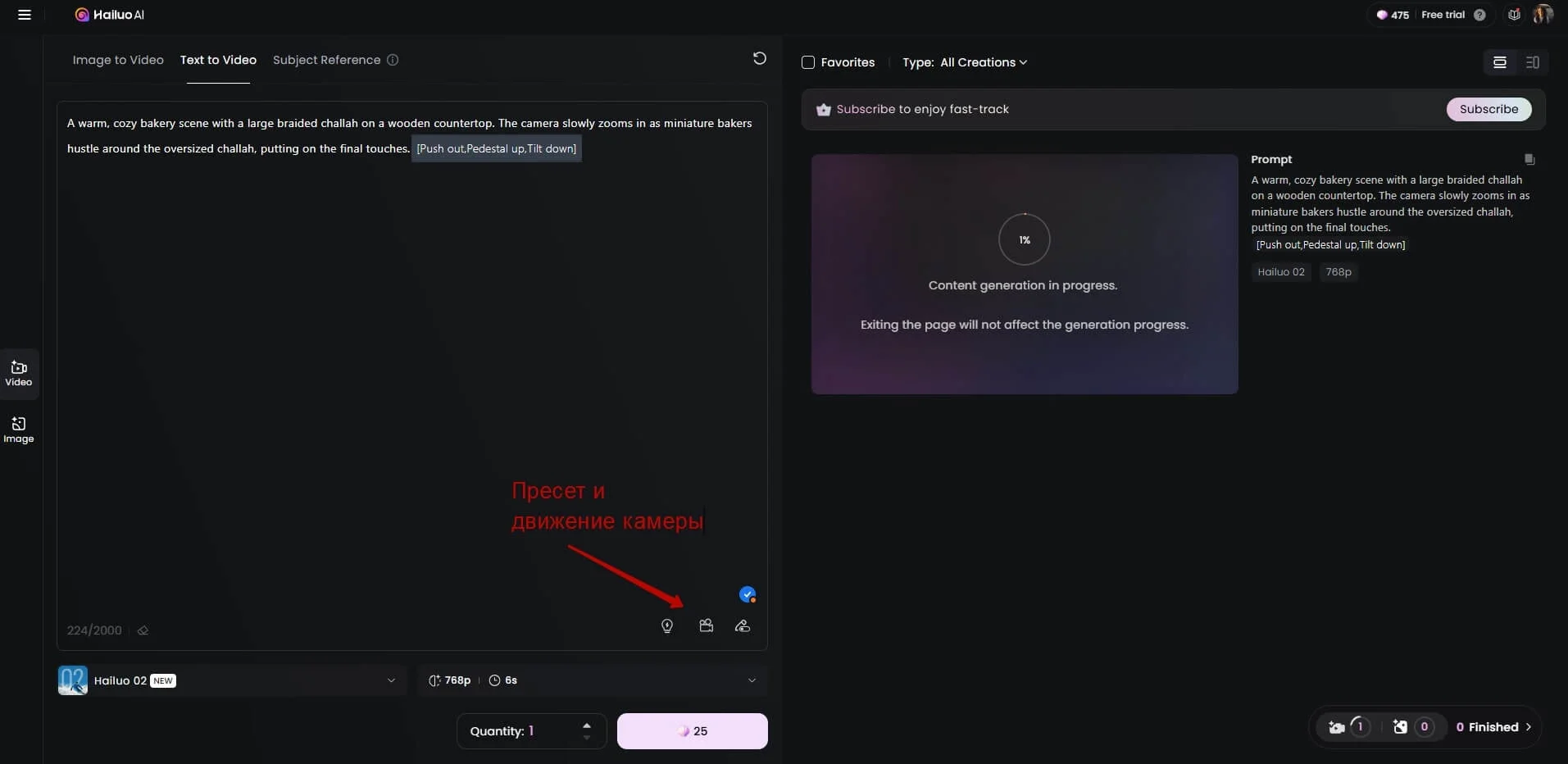Switch to side panel layout view
The image size is (1568, 764).
[1532, 62]
